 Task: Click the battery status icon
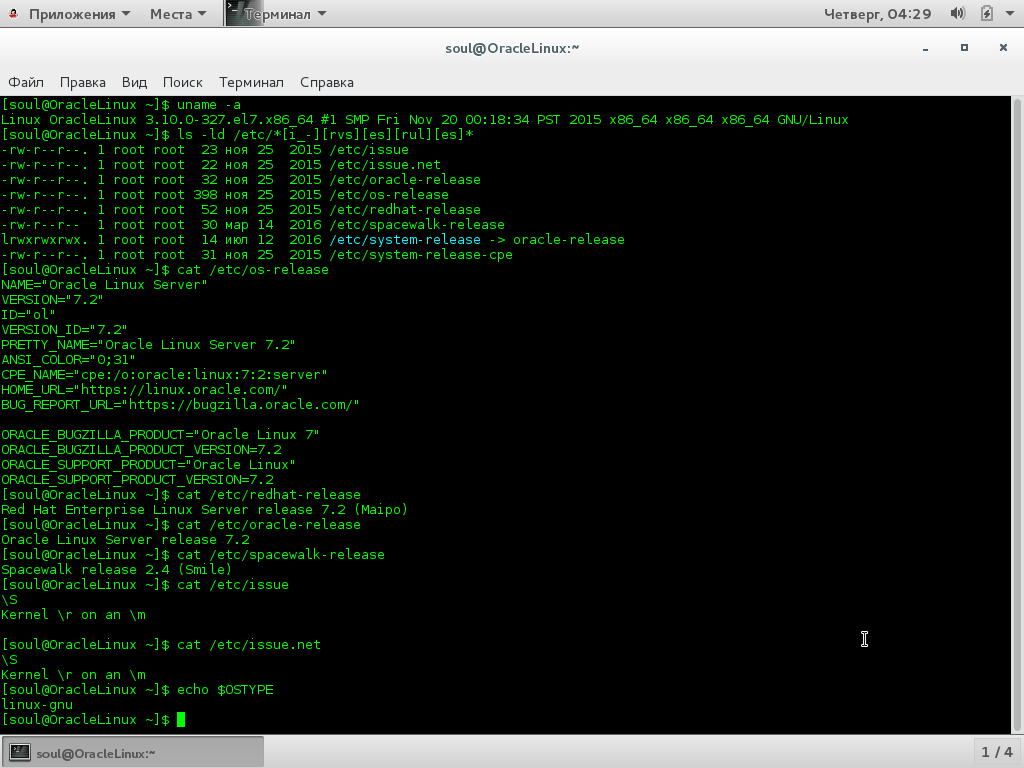987,14
